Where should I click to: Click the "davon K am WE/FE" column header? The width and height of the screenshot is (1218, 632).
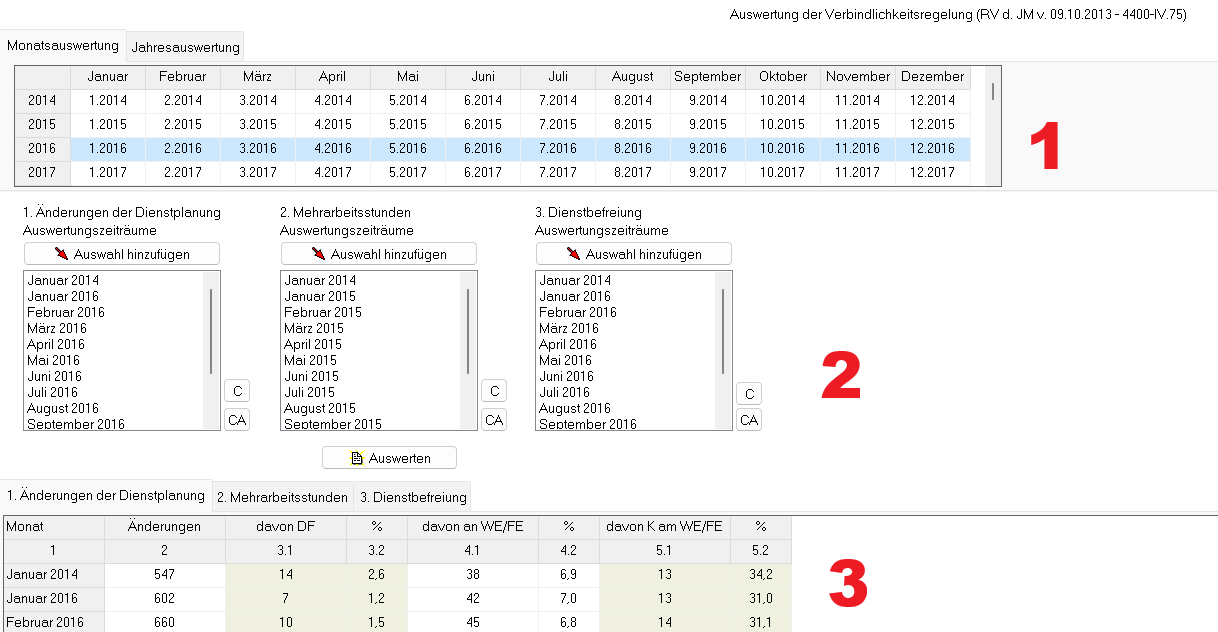(664, 526)
